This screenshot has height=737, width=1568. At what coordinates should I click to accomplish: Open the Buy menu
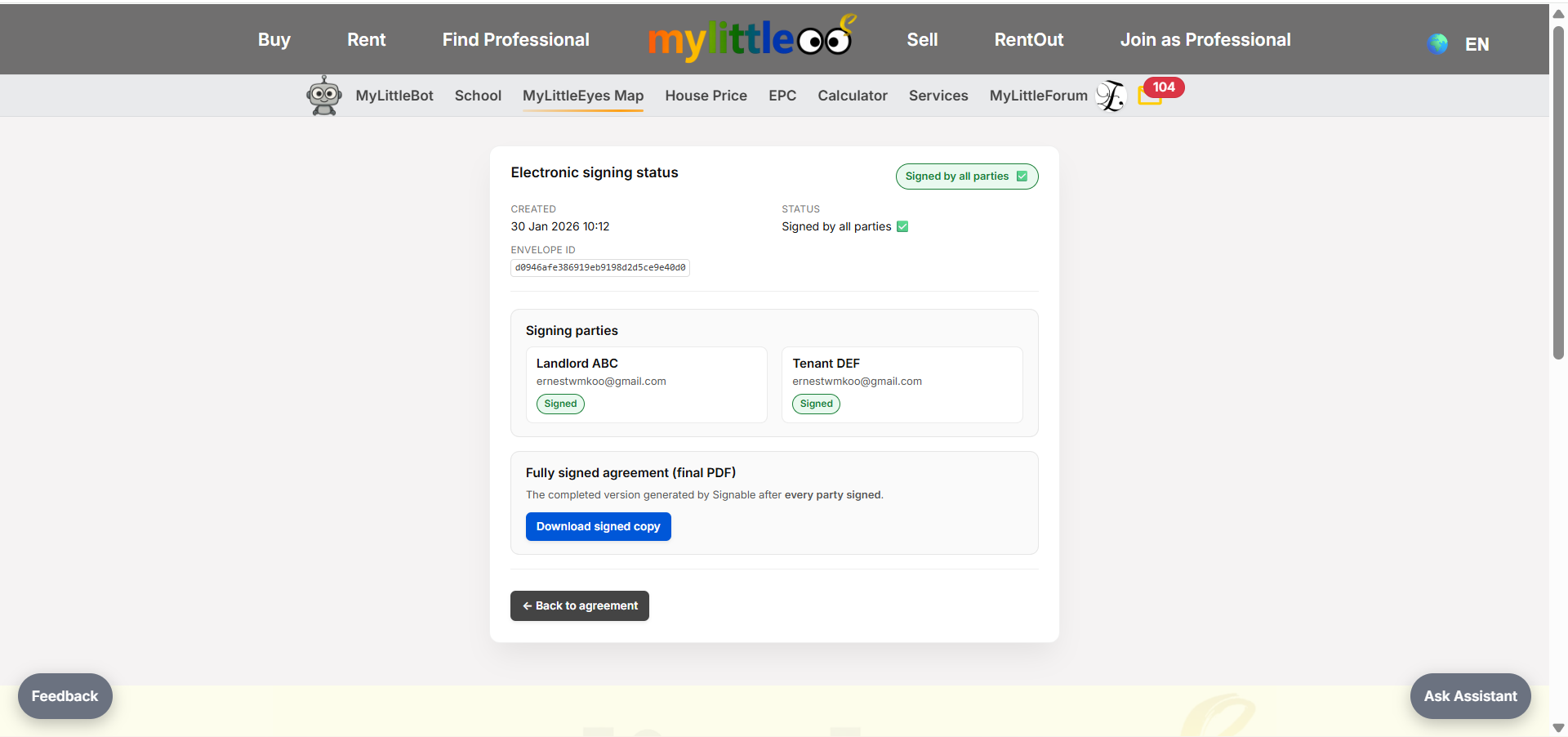[x=274, y=40]
